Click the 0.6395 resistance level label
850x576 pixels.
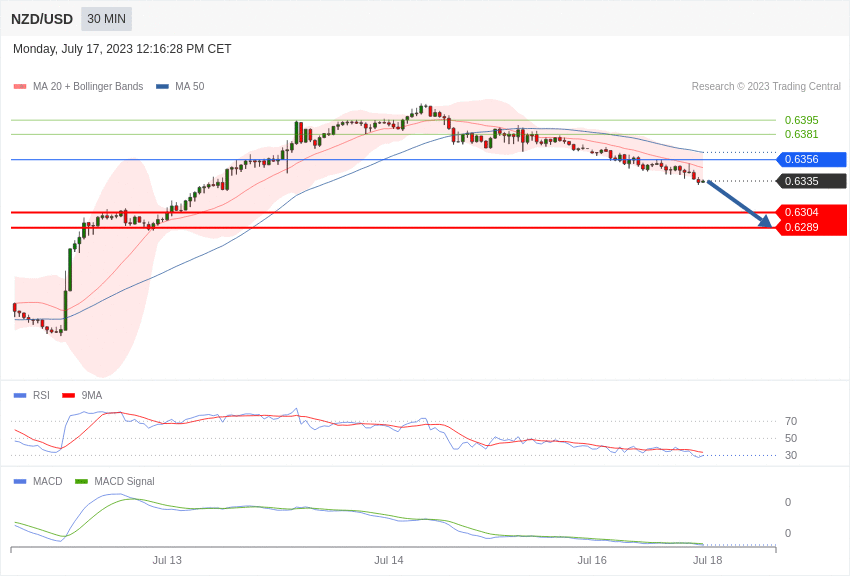801,120
